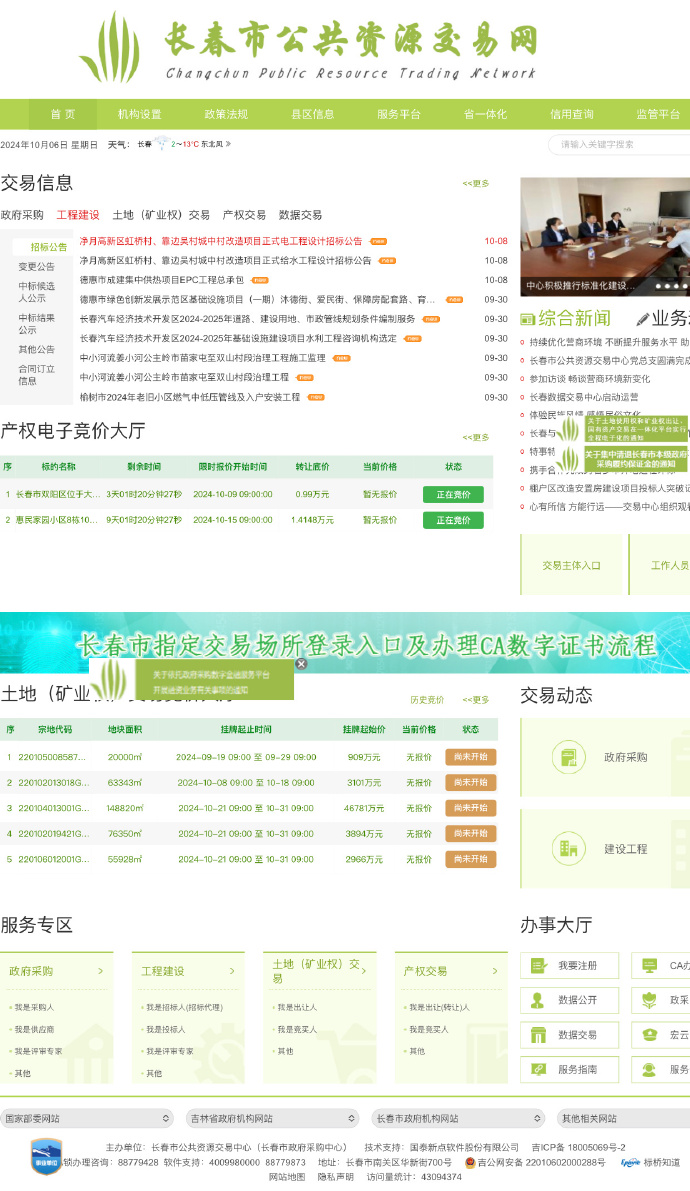The image size is (690, 1191).
Task: Open the 榆树市2024年老旧小区燃气 notice
Action: 190,396
